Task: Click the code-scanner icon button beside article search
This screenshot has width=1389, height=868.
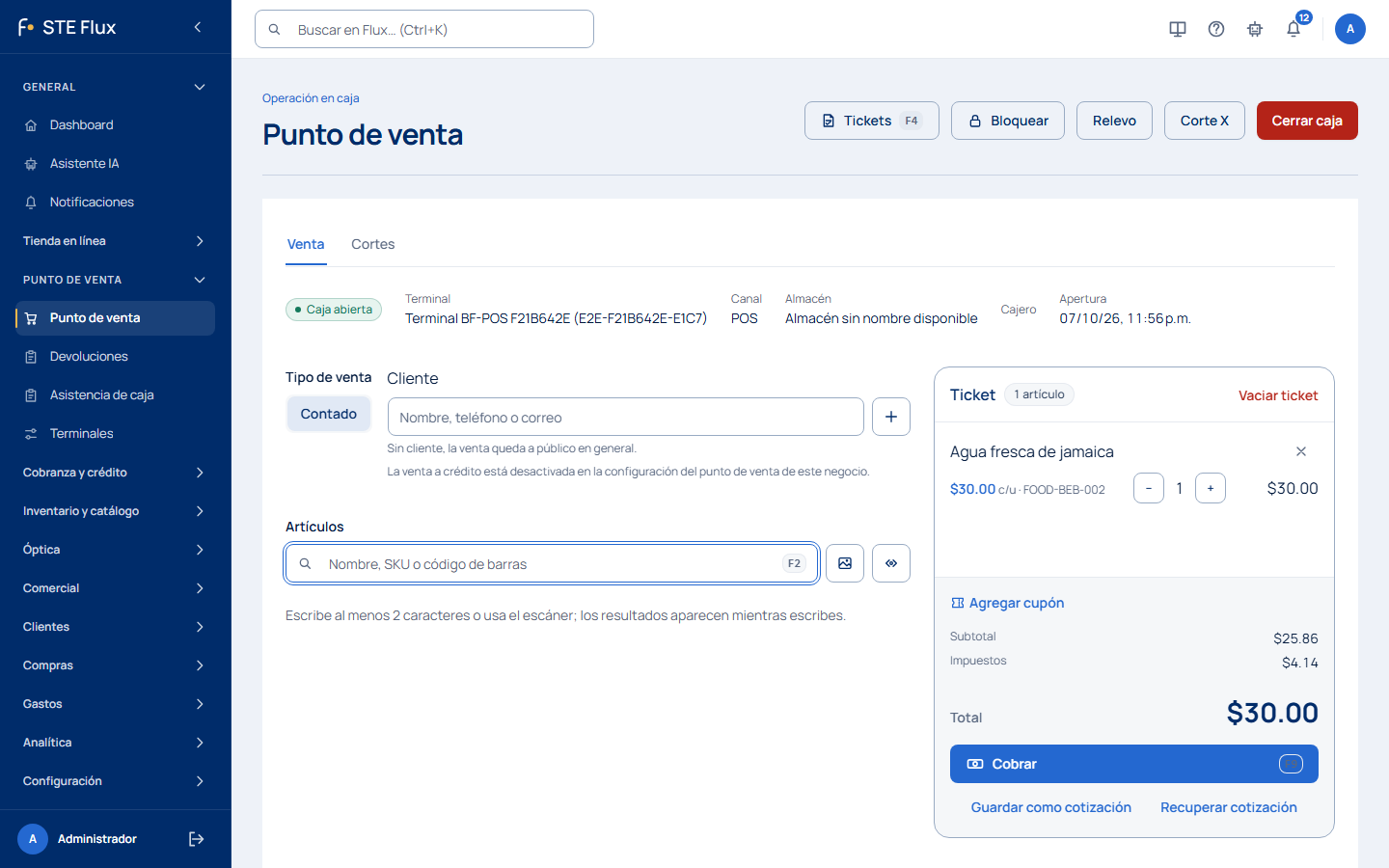Action: tap(891, 563)
